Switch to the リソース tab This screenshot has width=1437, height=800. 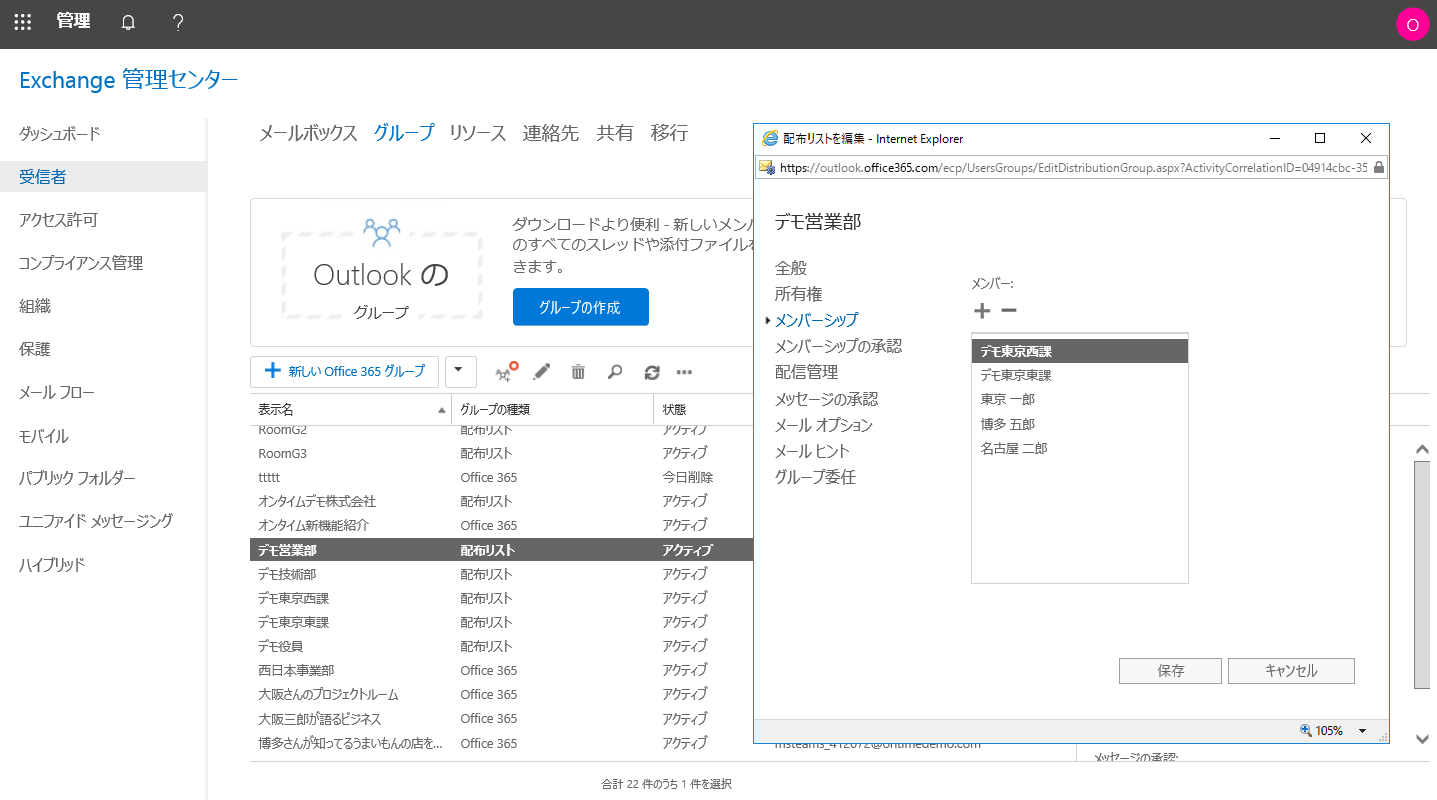[x=477, y=132]
